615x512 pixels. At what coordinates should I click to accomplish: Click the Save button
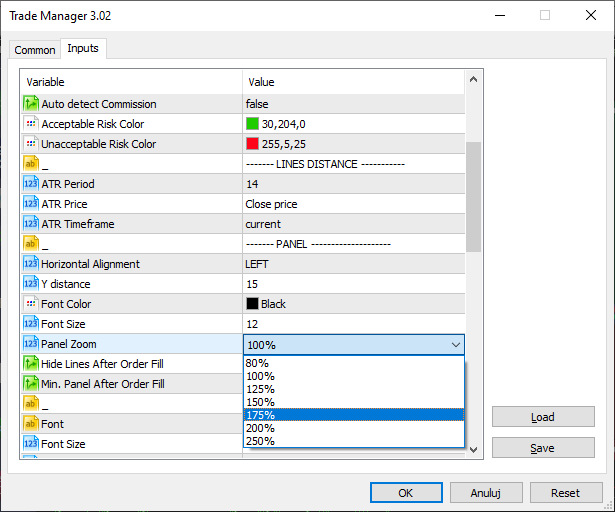543,448
